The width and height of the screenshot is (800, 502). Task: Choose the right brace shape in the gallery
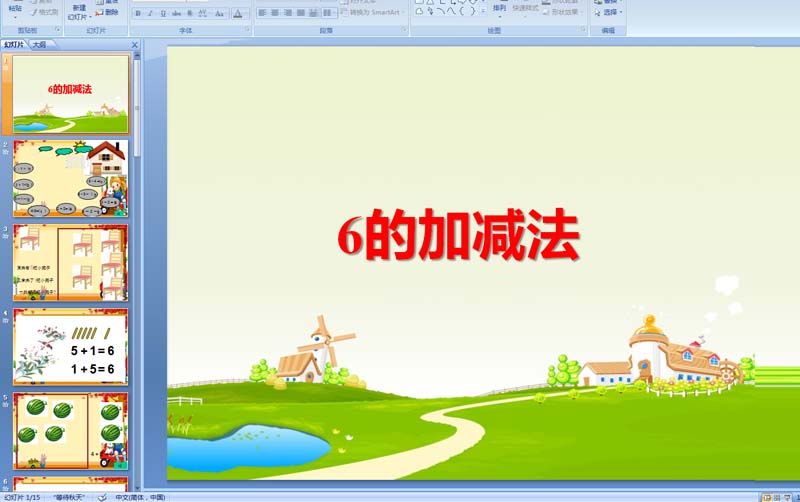click(473, 11)
